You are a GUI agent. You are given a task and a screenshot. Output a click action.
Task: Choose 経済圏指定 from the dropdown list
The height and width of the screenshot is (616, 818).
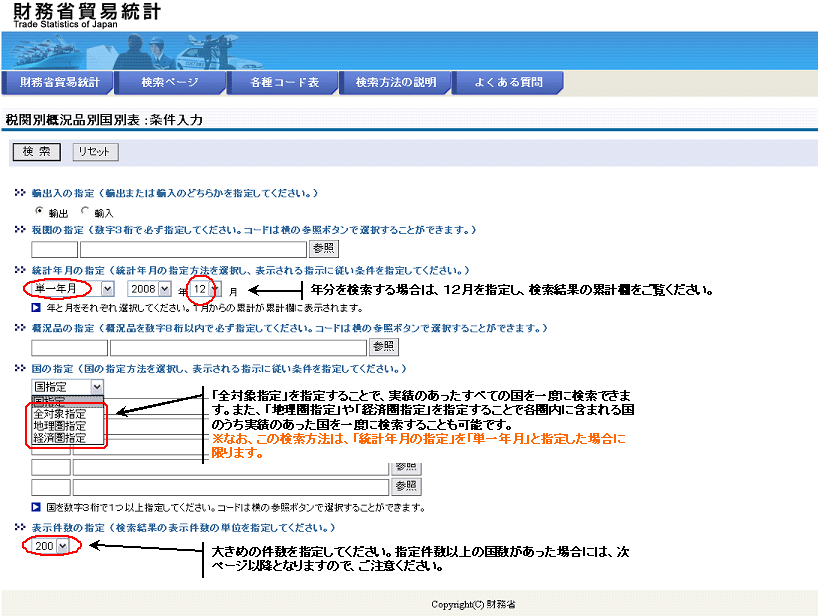coord(60,438)
